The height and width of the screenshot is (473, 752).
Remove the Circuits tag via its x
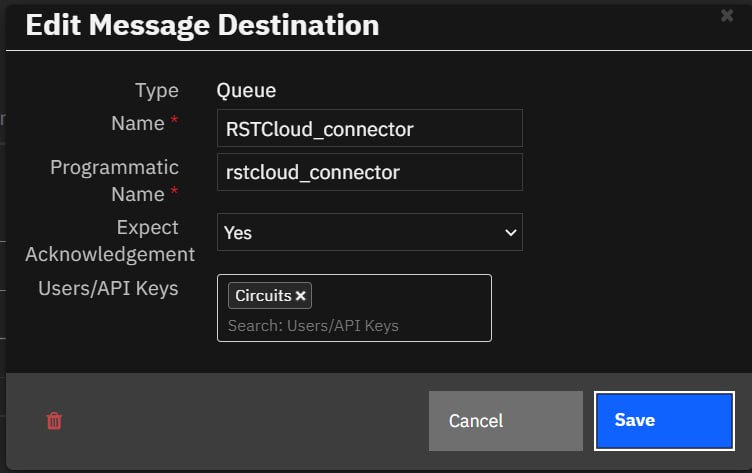point(300,296)
